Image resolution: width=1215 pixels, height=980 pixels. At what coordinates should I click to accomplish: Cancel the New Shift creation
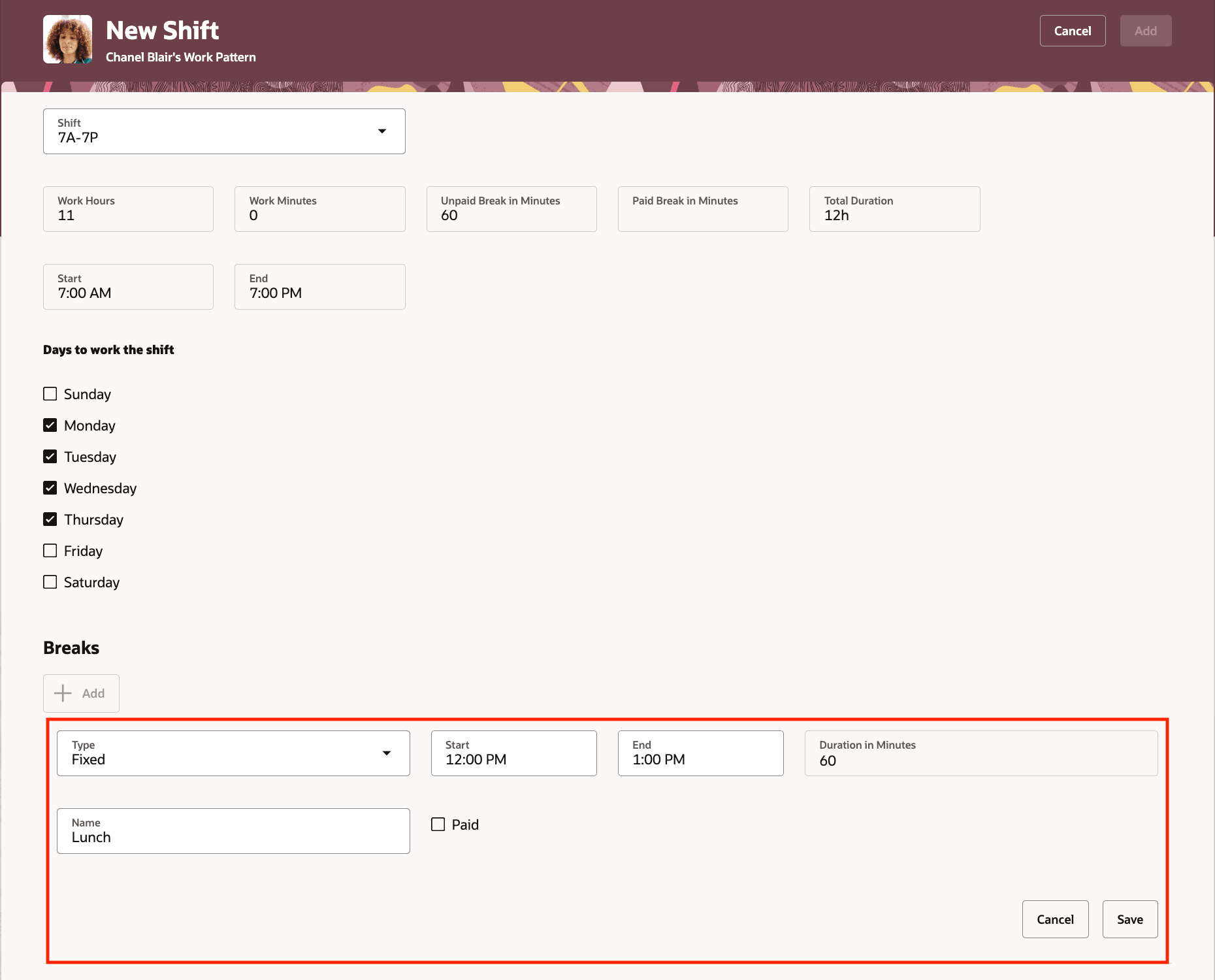click(x=1072, y=30)
